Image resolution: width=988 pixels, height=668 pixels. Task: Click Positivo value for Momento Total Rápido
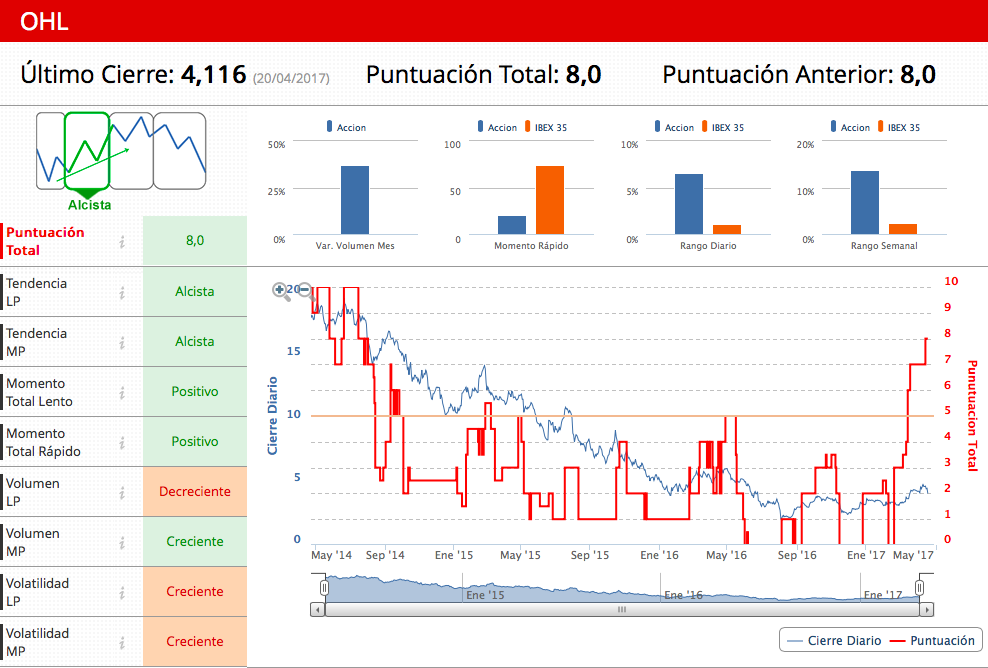(x=195, y=442)
